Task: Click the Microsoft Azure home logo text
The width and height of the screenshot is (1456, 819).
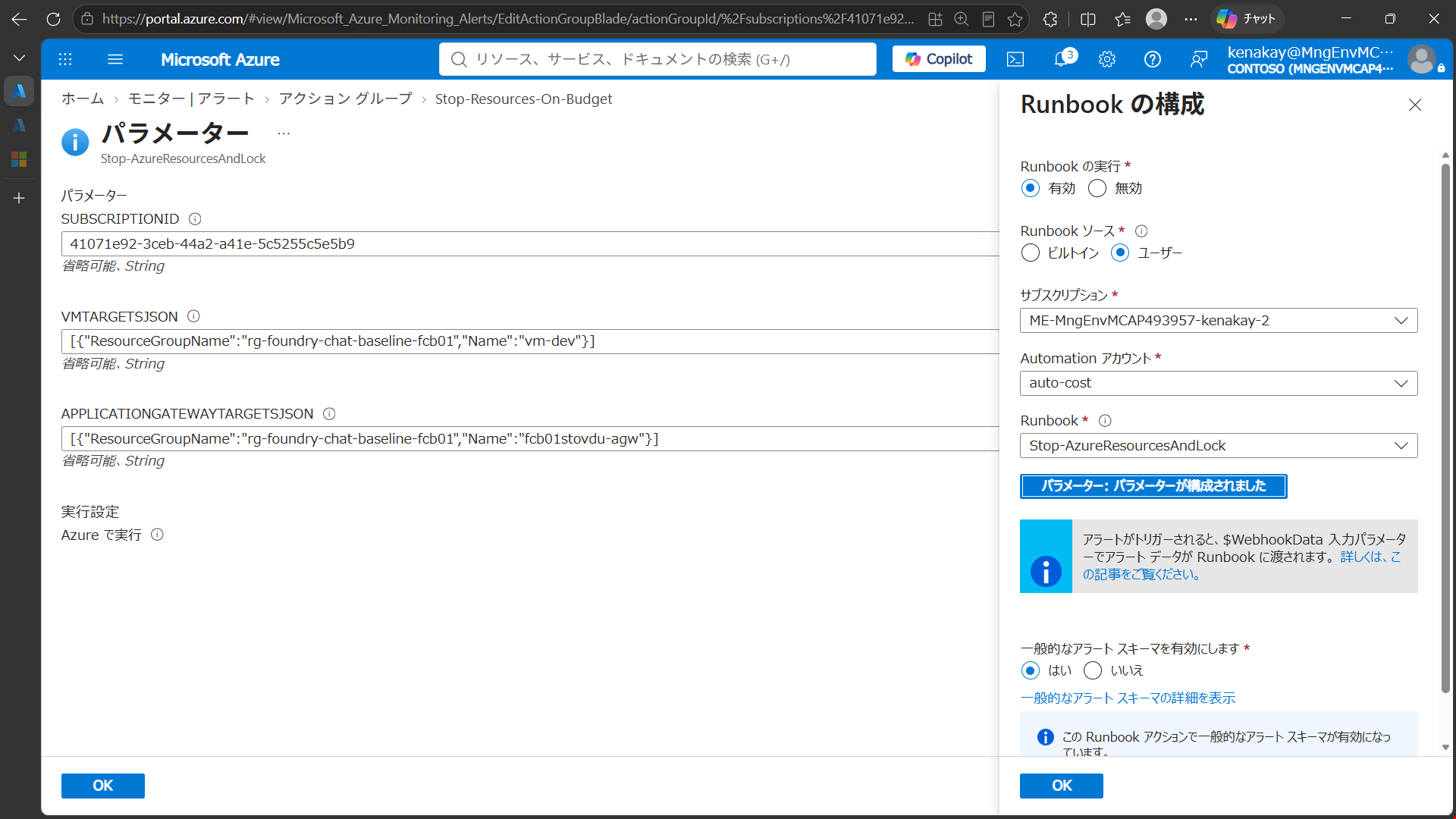Action: [x=220, y=59]
